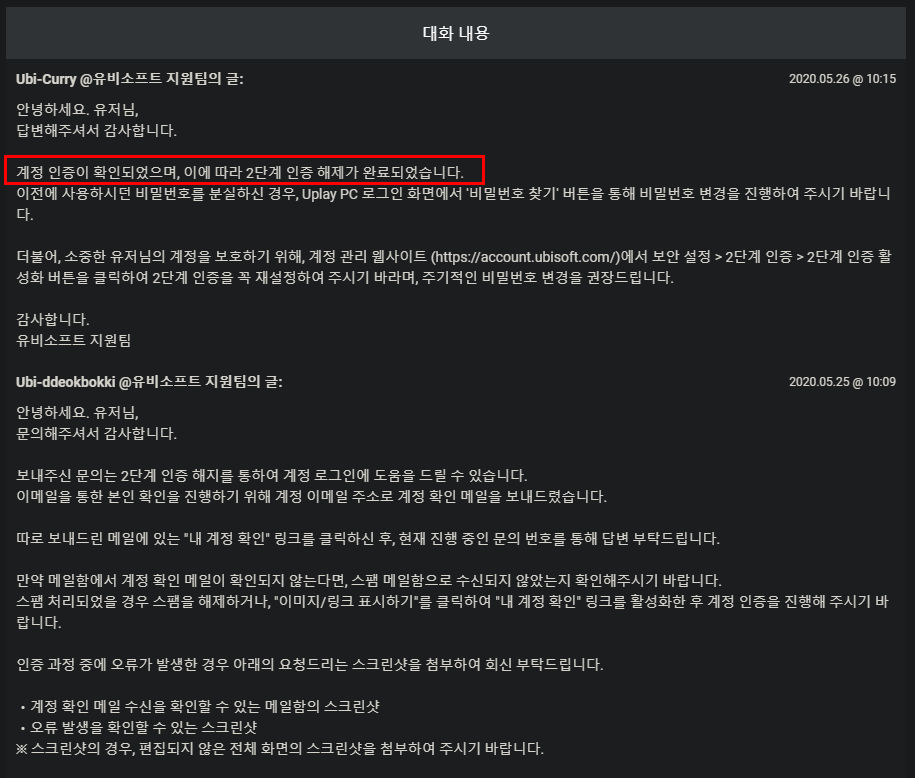Screen dimensions: 915x778
Task: Click 답변해주셔서 감사합니다 line
Action: (96, 131)
